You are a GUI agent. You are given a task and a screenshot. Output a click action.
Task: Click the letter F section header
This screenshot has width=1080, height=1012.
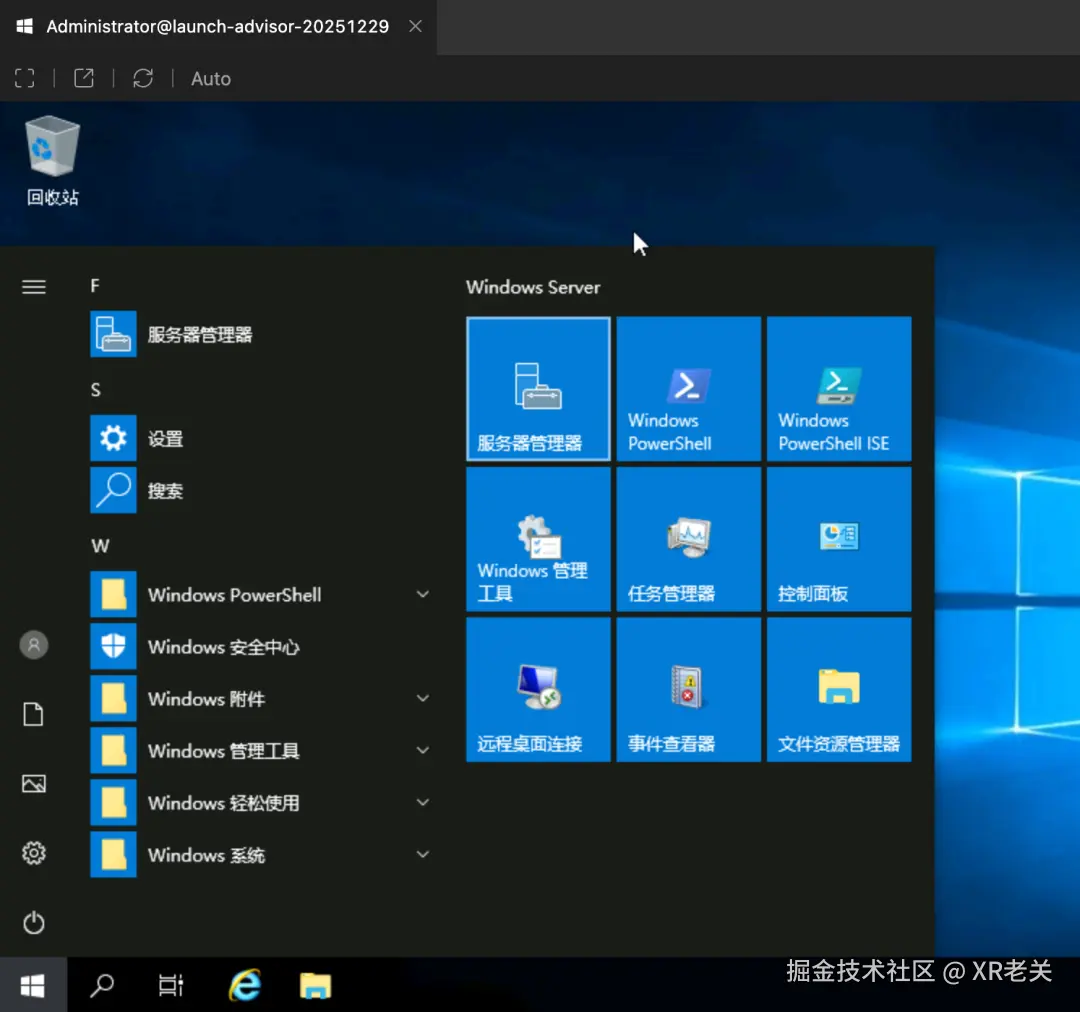[95, 286]
